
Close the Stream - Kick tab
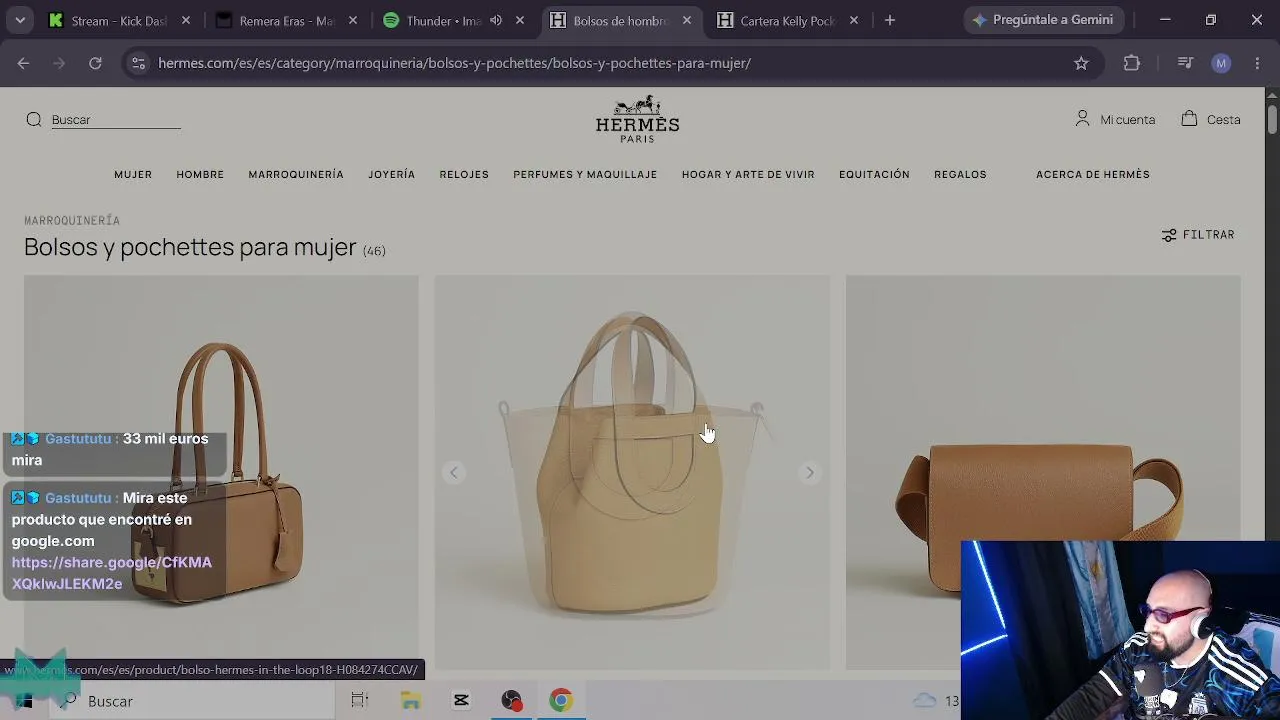coord(186,20)
